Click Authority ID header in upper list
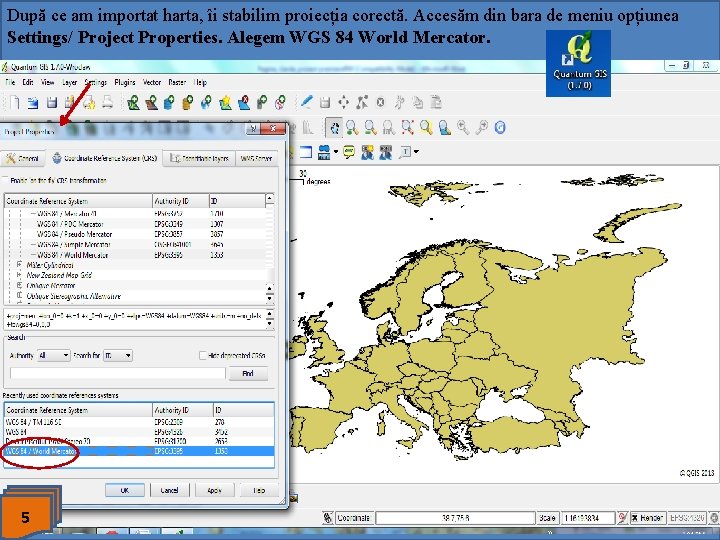The image size is (720, 540). (180, 201)
